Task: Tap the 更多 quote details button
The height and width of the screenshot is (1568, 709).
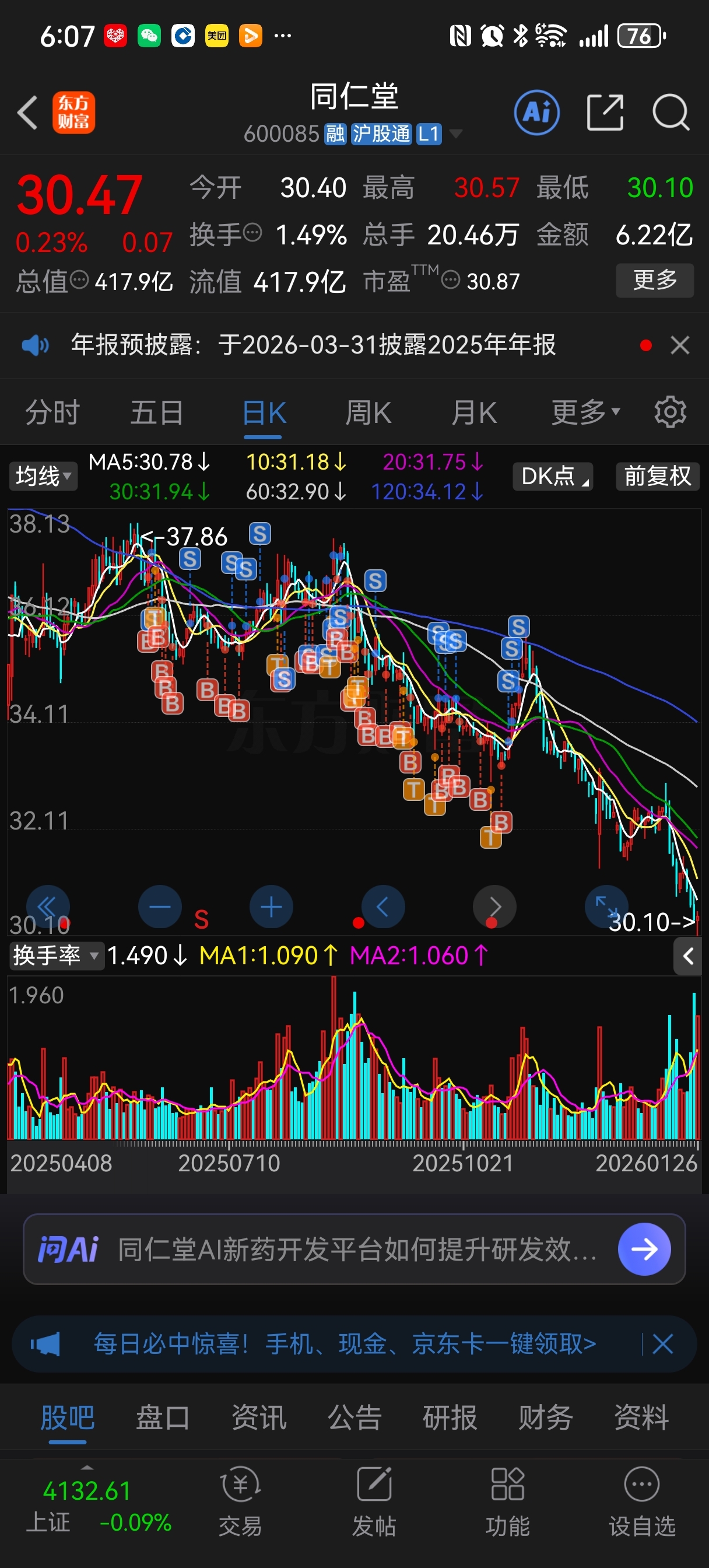Action: click(655, 280)
